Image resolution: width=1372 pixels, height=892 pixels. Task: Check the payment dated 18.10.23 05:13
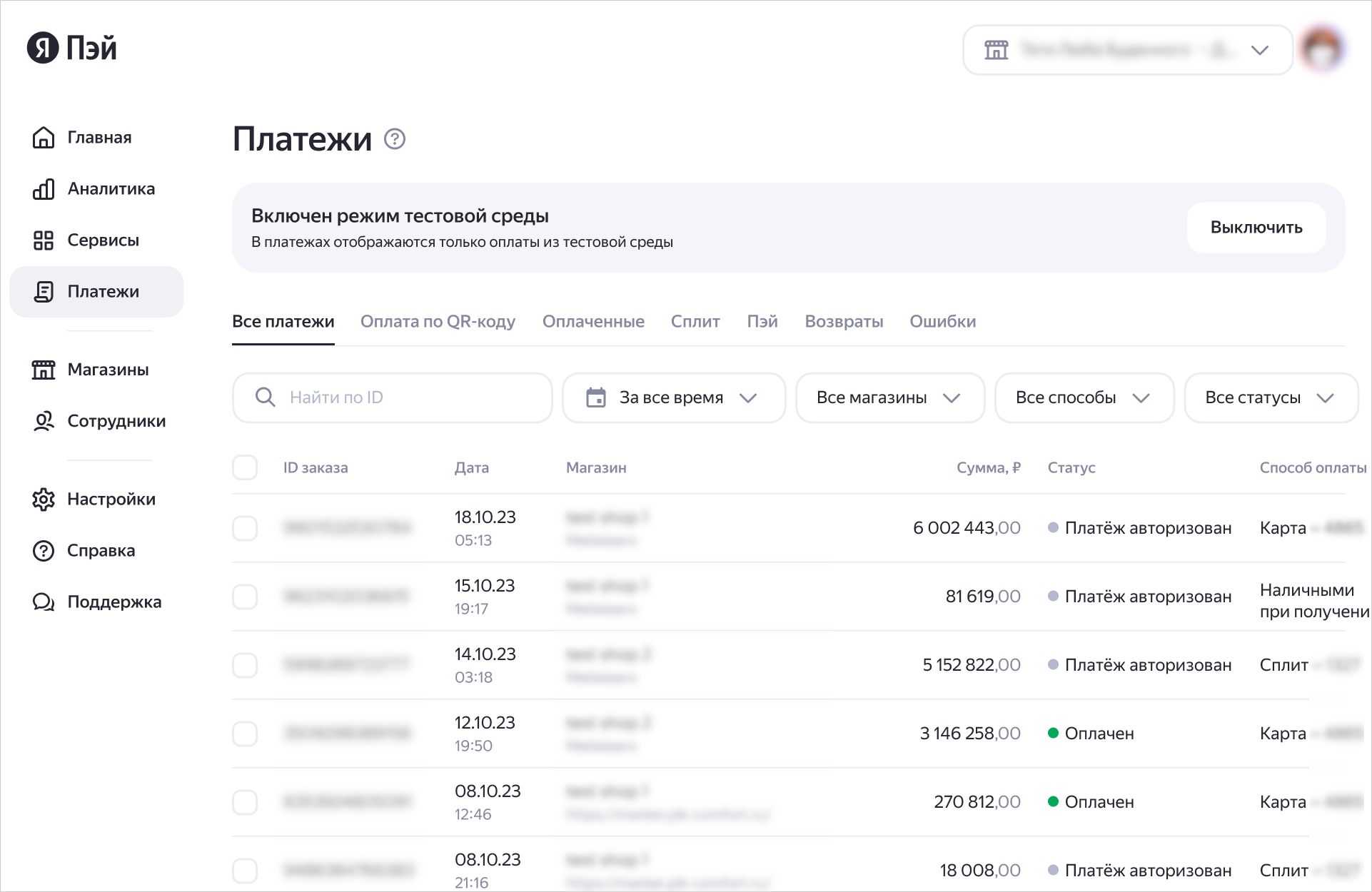[245, 528]
